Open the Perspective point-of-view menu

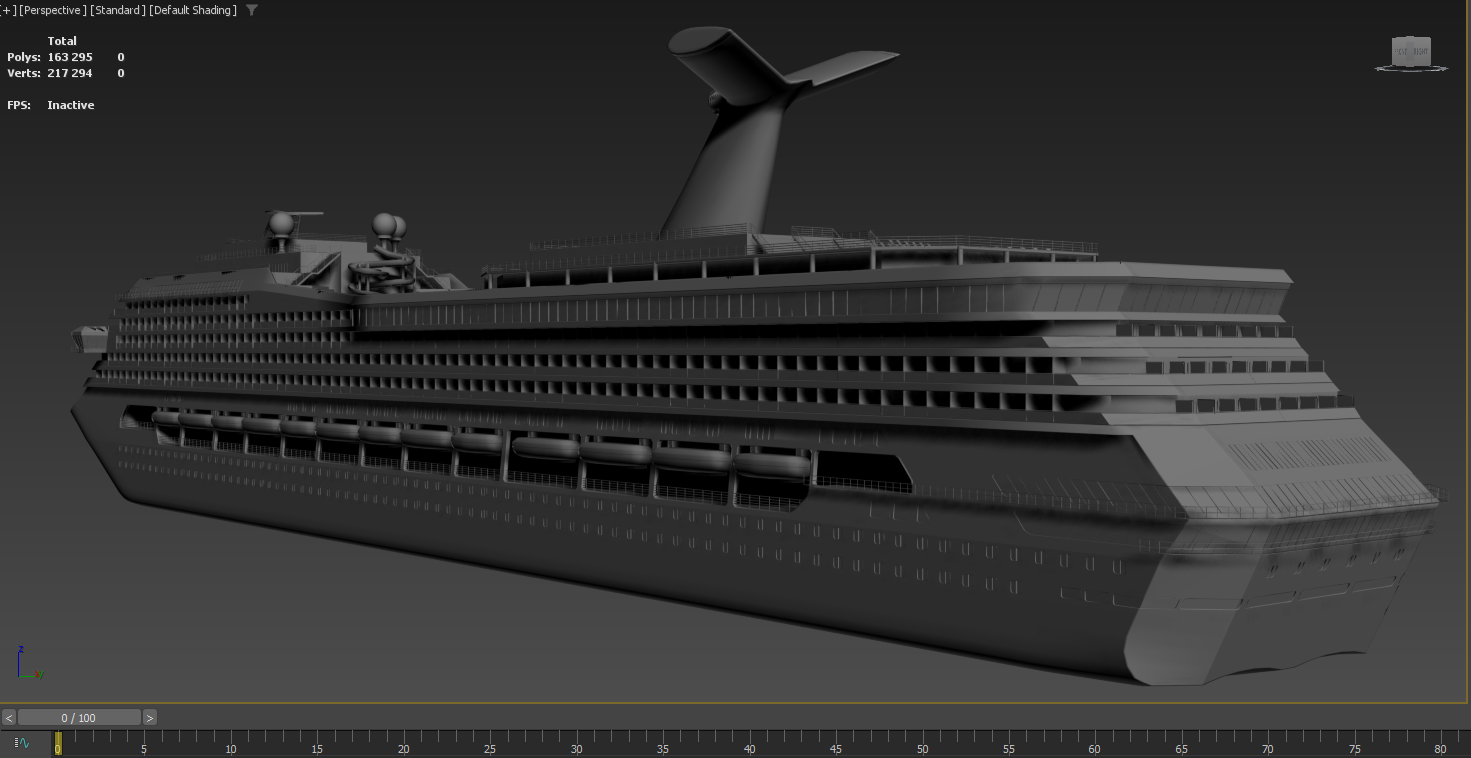click(x=53, y=10)
